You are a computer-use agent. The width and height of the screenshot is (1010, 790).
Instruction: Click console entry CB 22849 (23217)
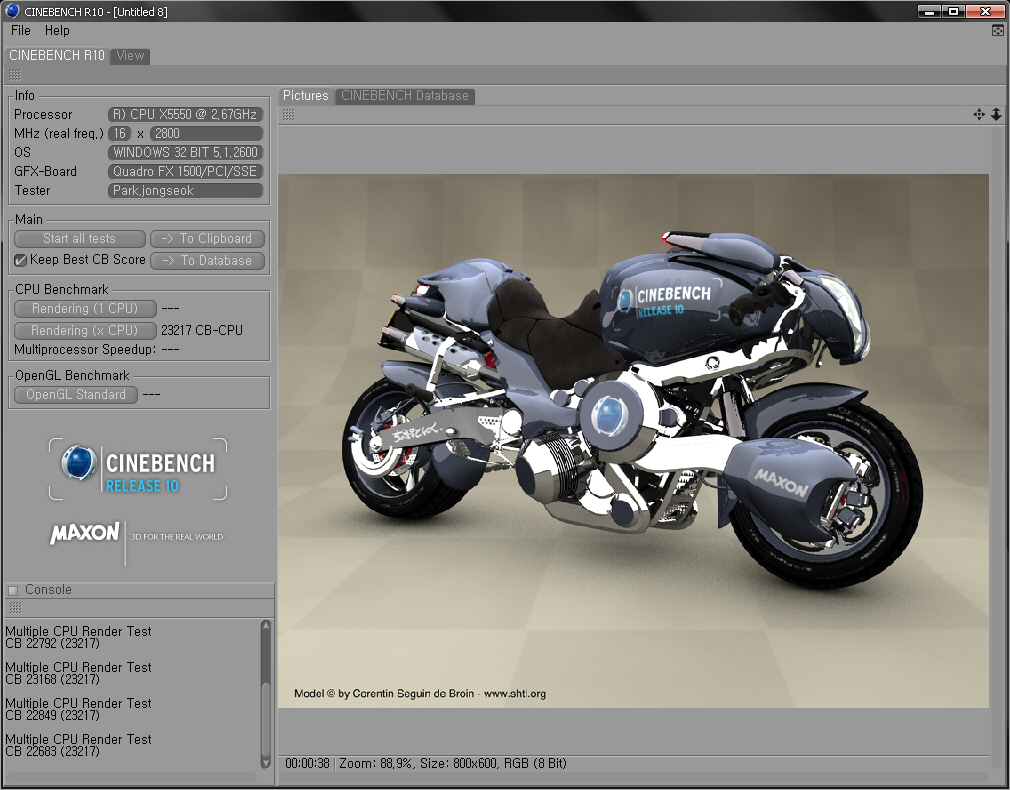point(52,716)
